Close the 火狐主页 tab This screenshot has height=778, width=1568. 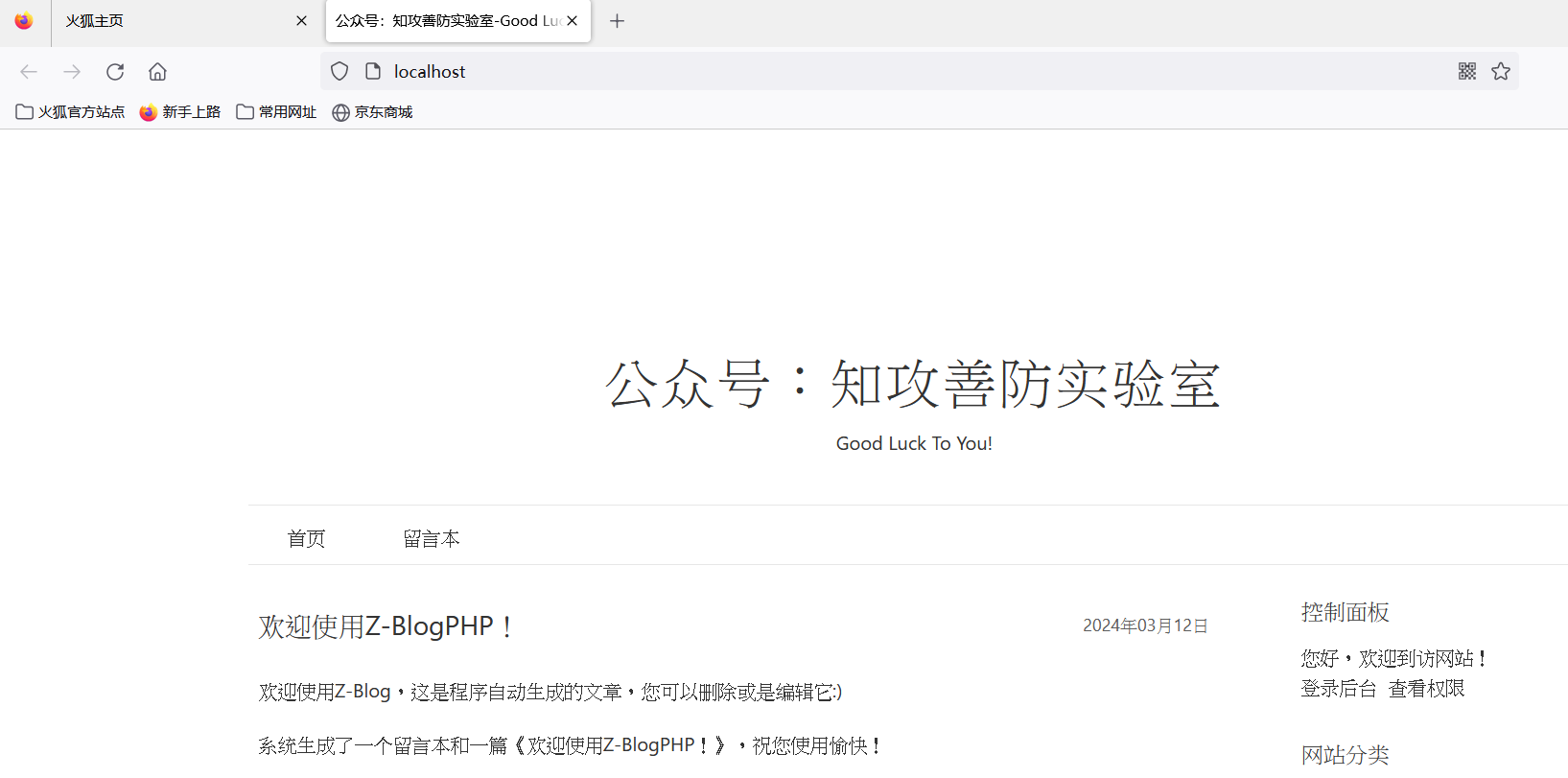[301, 21]
